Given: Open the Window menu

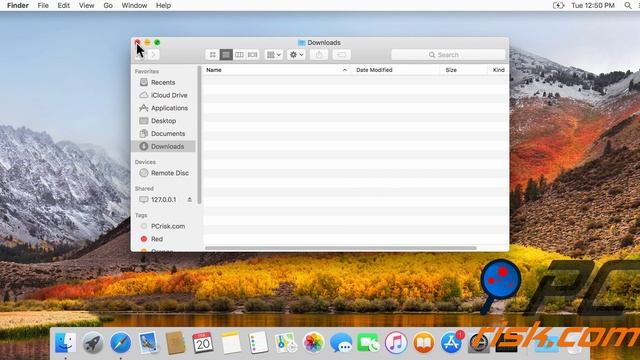Looking at the screenshot, I should 134,5.
